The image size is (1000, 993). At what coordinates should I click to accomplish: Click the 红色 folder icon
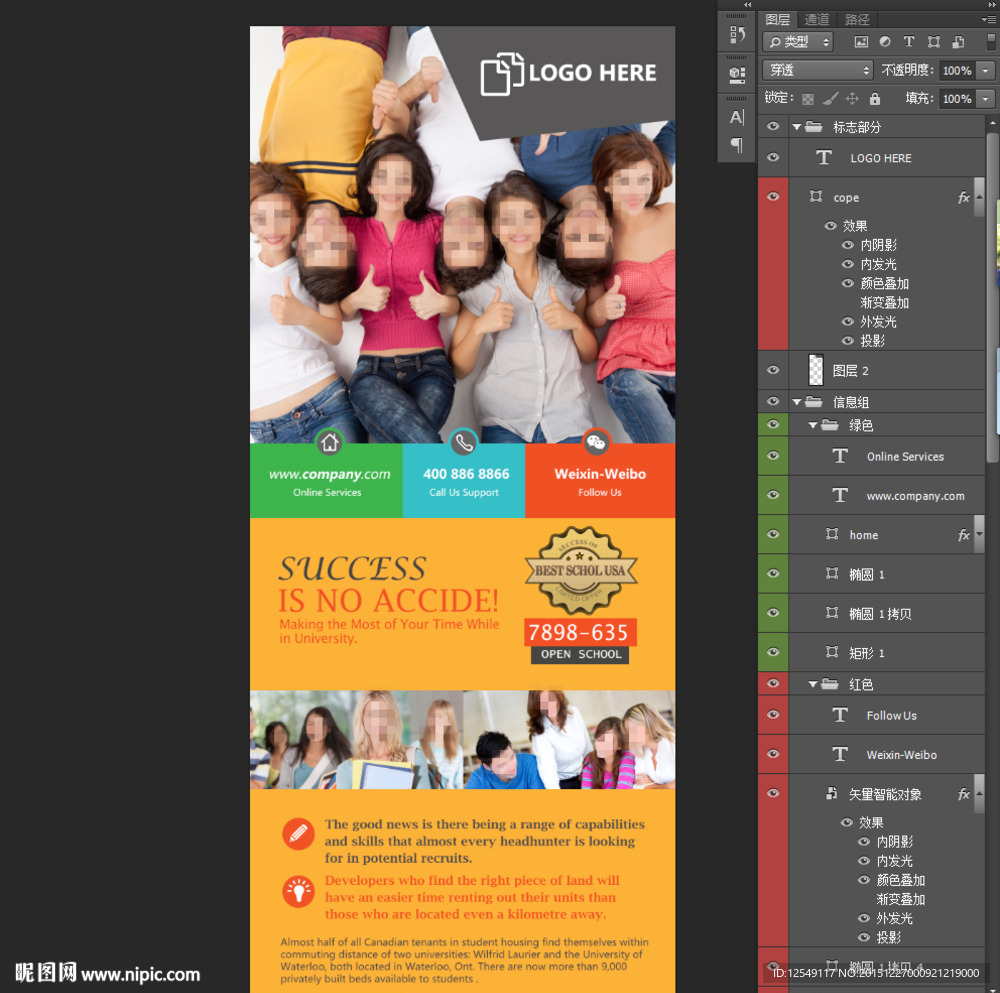coord(829,684)
